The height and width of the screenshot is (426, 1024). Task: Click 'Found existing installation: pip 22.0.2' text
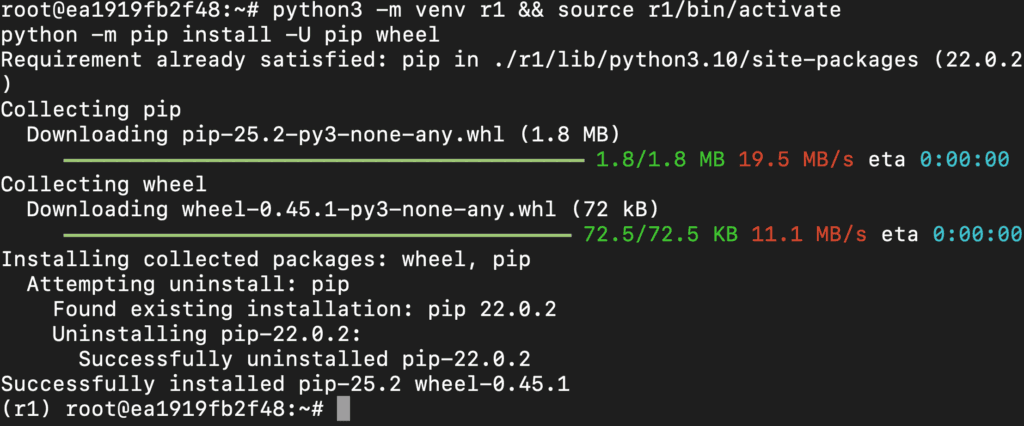[304, 310]
